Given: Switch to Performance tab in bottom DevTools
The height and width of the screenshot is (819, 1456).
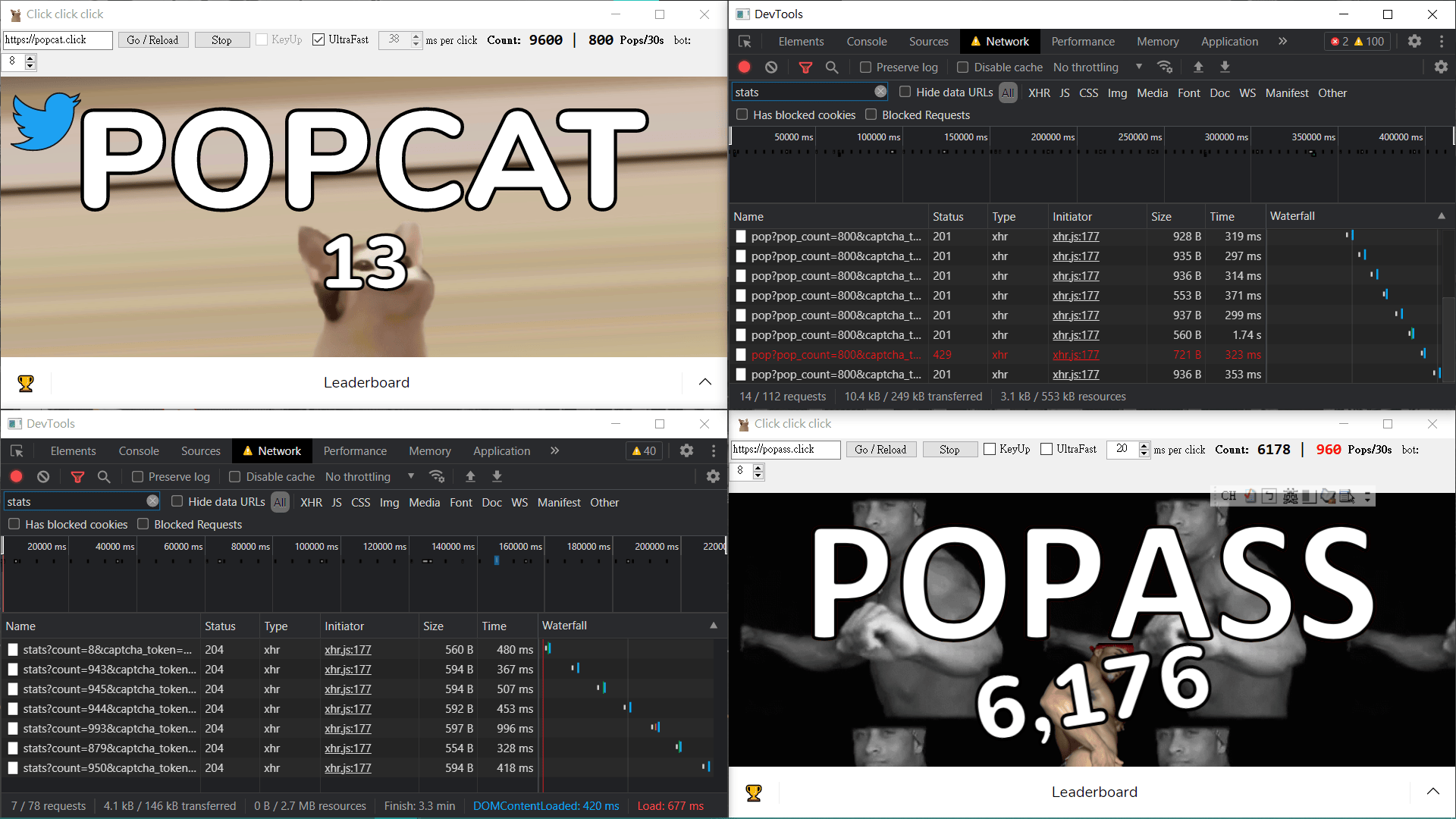Looking at the screenshot, I should coord(355,451).
